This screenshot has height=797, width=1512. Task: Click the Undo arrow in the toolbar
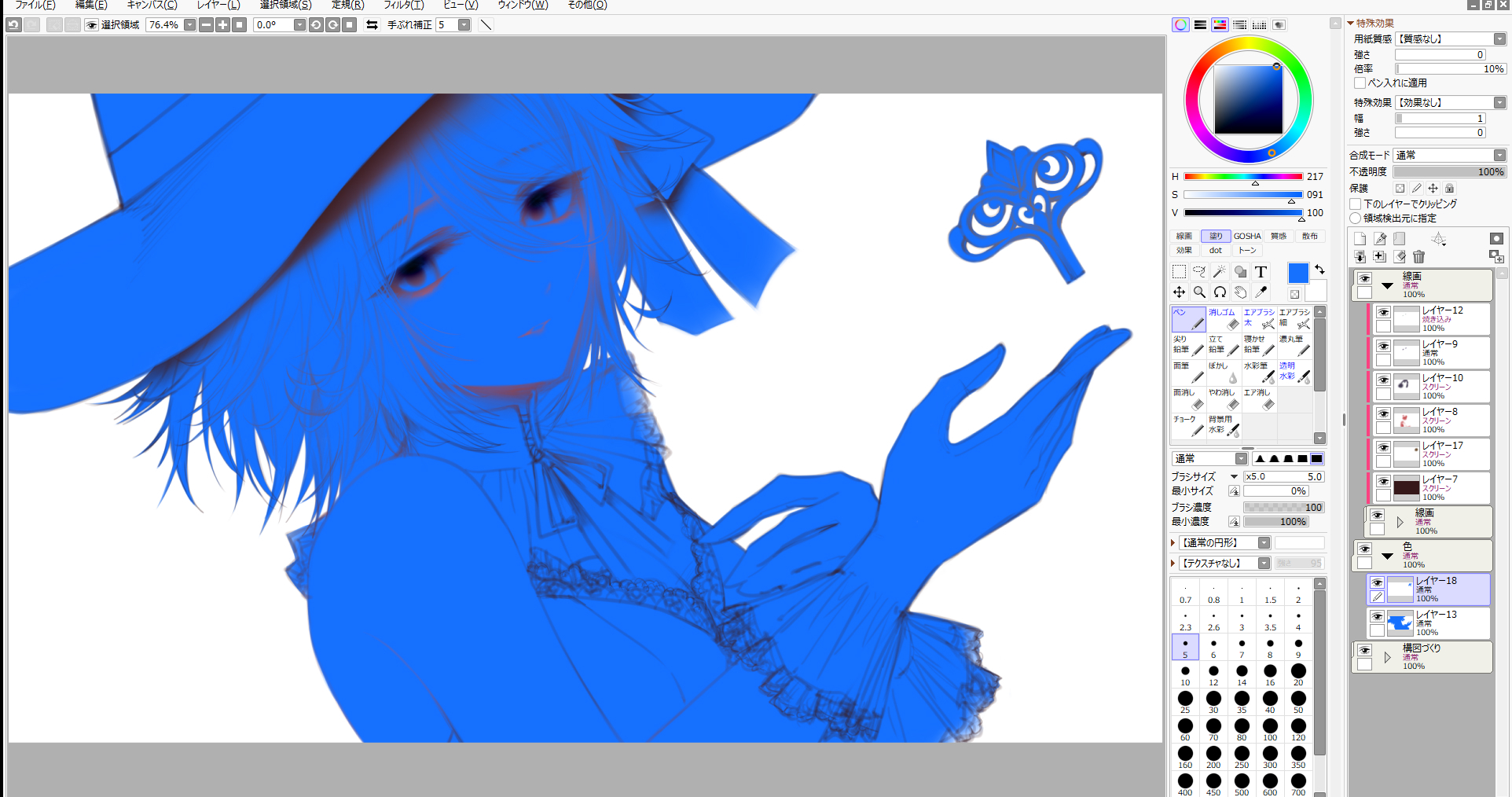click(13, 25)
